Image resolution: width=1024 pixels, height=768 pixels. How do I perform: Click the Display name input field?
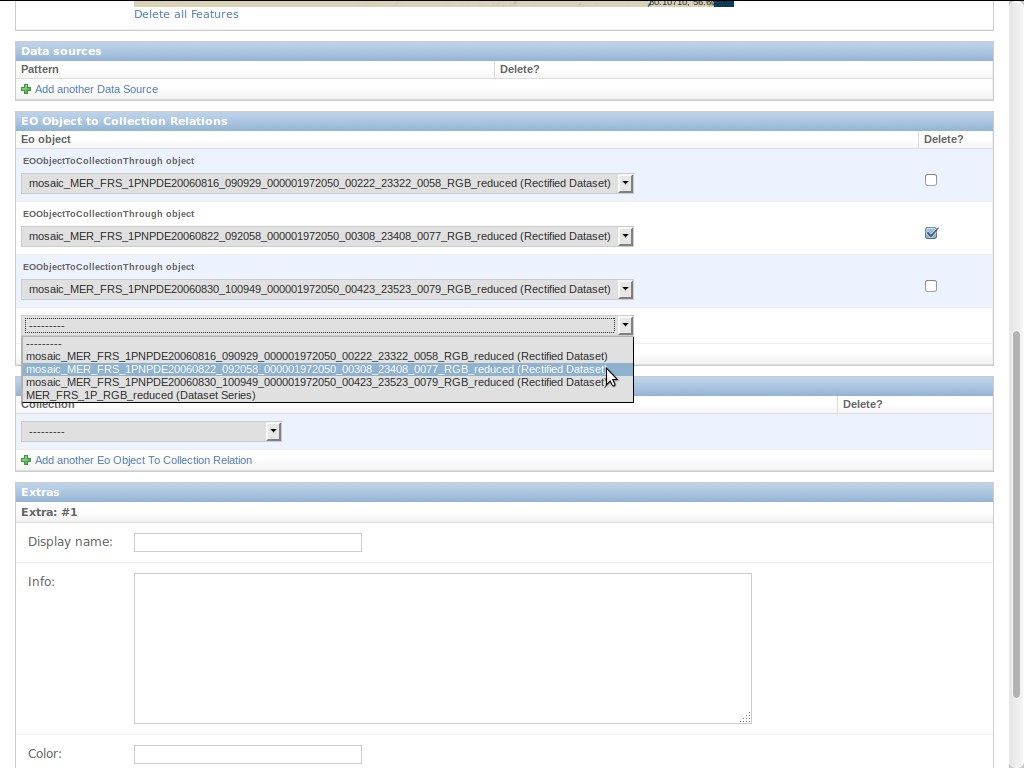click(248, 542)
